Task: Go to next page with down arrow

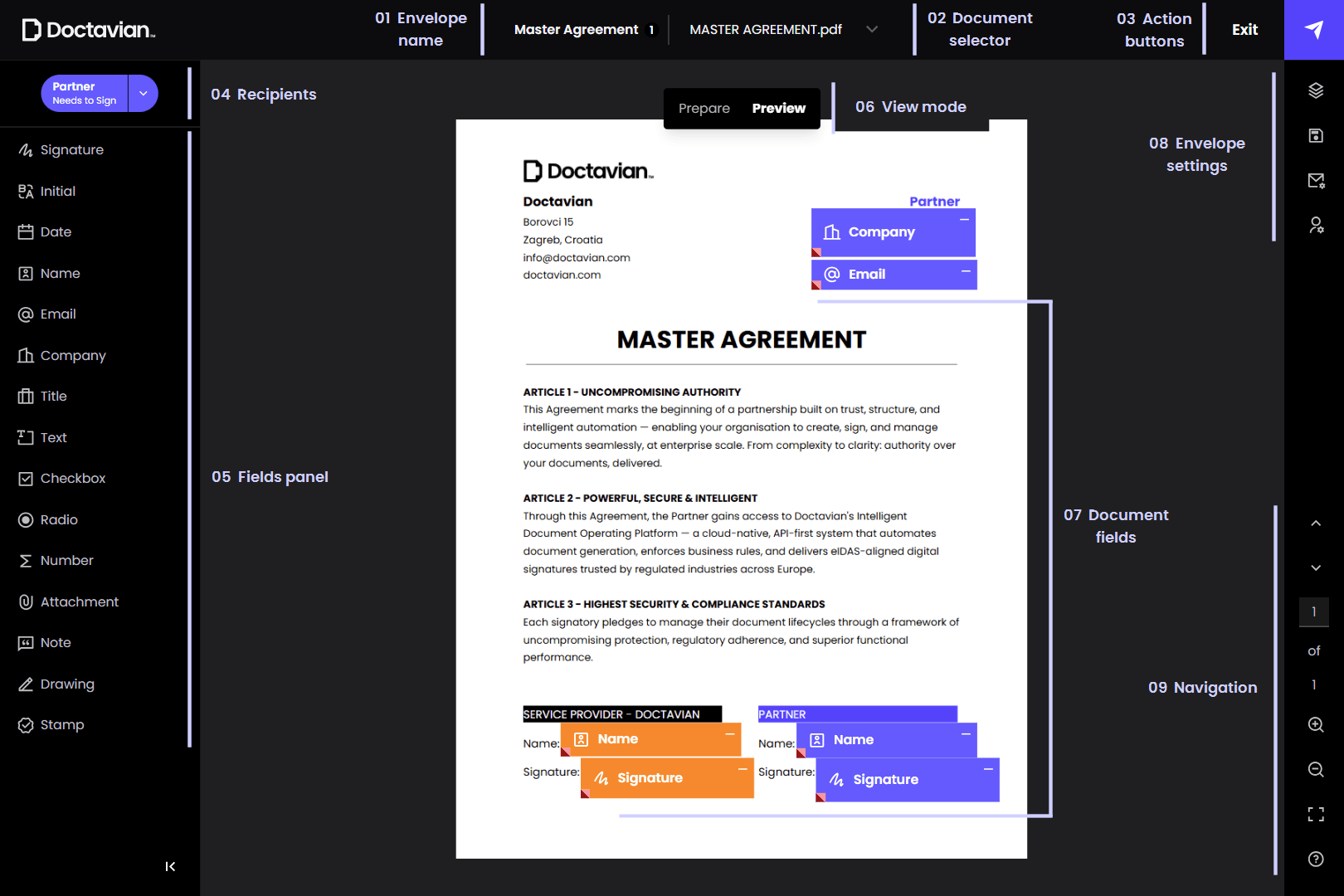Action: click(1316, 567)
